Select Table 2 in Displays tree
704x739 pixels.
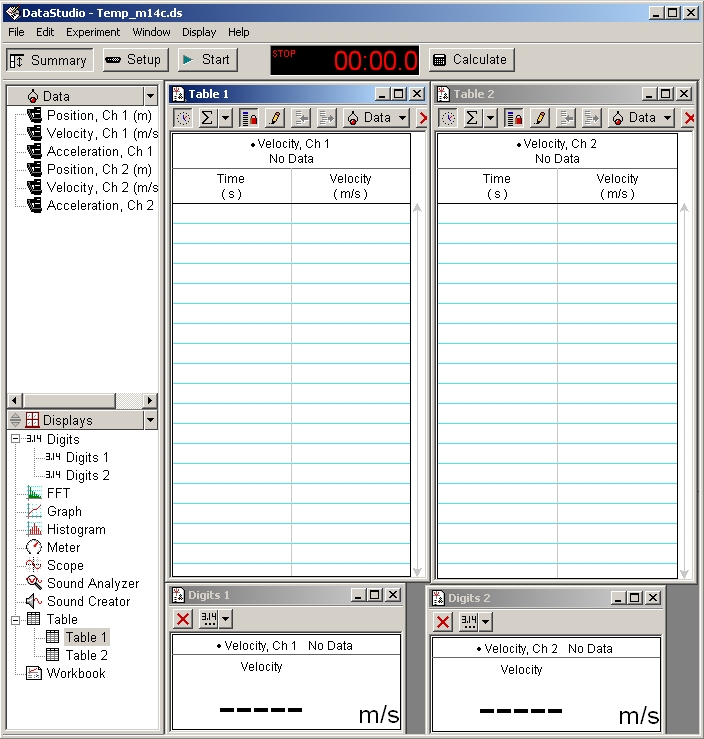(x=77, y=655)
